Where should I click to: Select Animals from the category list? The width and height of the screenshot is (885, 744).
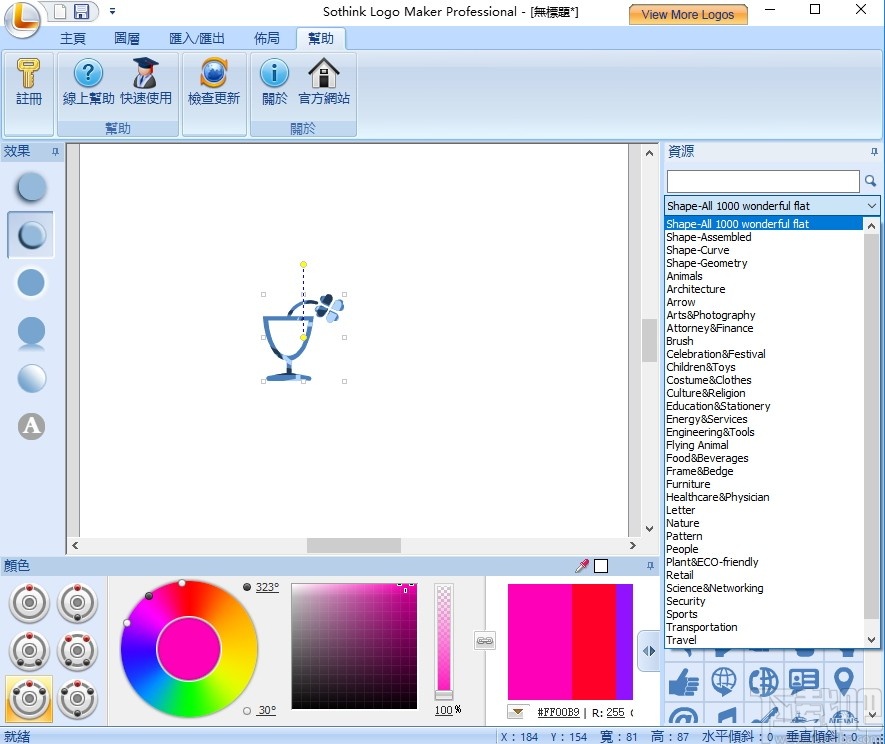[684, 275]
